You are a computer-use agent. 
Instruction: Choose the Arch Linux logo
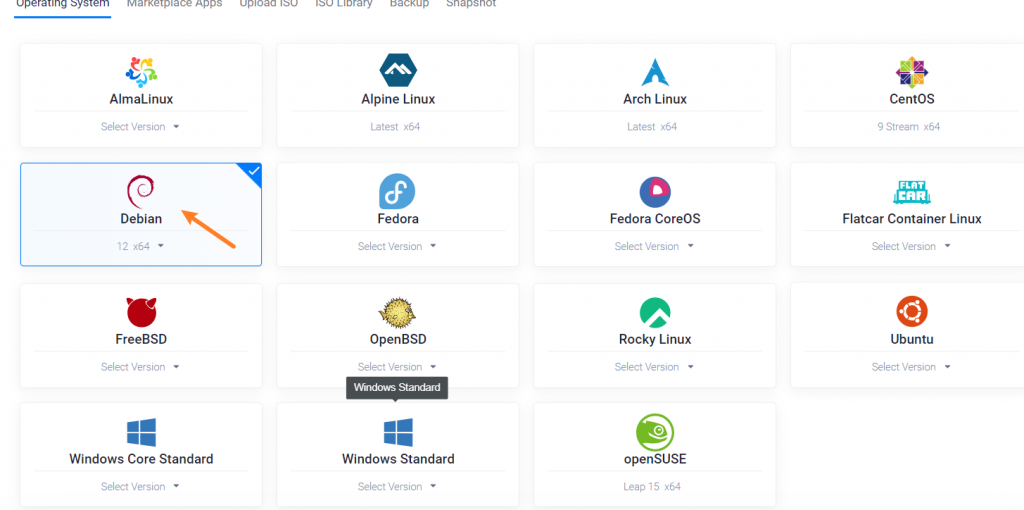[x=655, y=71]
